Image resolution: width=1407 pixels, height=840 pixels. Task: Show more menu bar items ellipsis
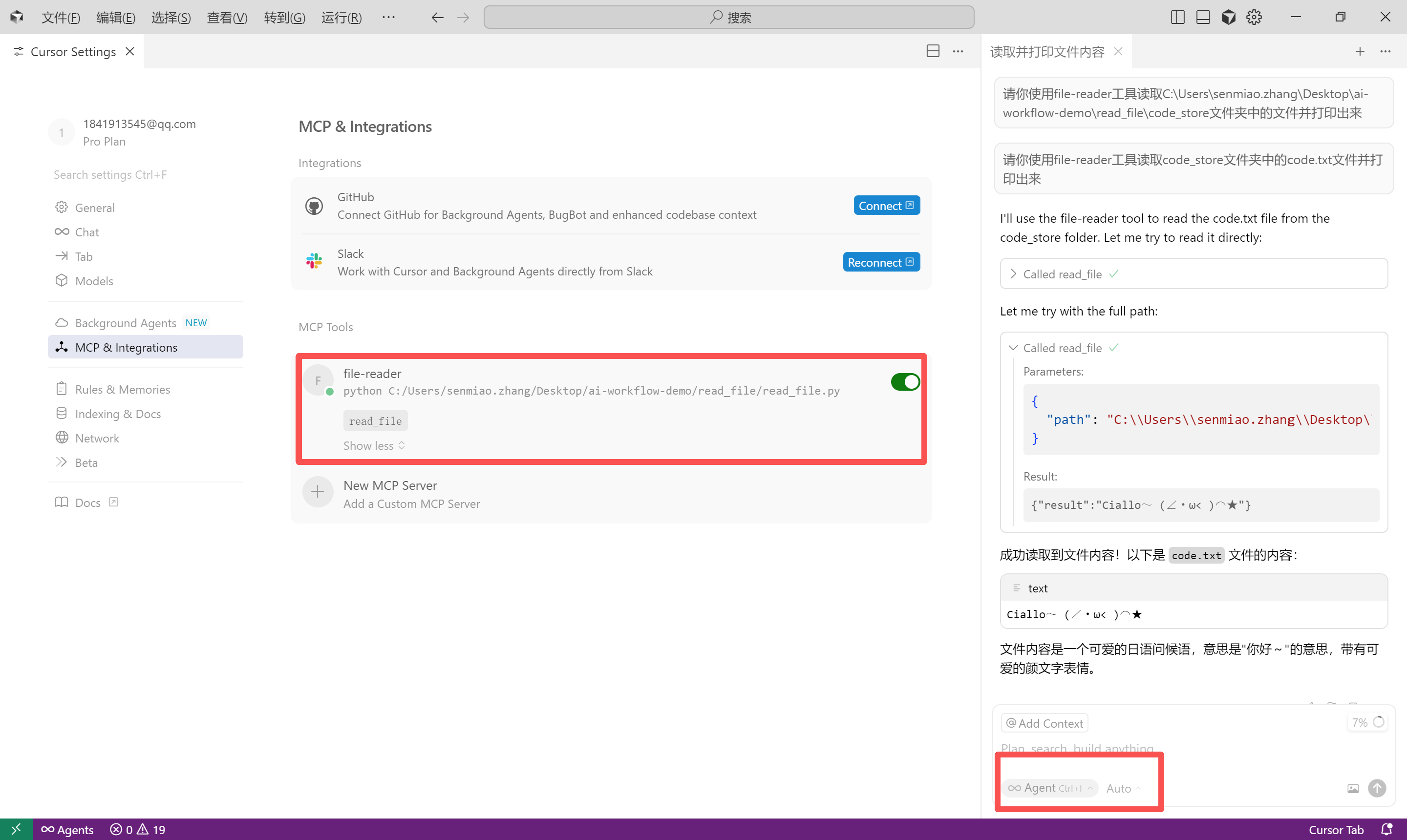(x=388, y=17)
